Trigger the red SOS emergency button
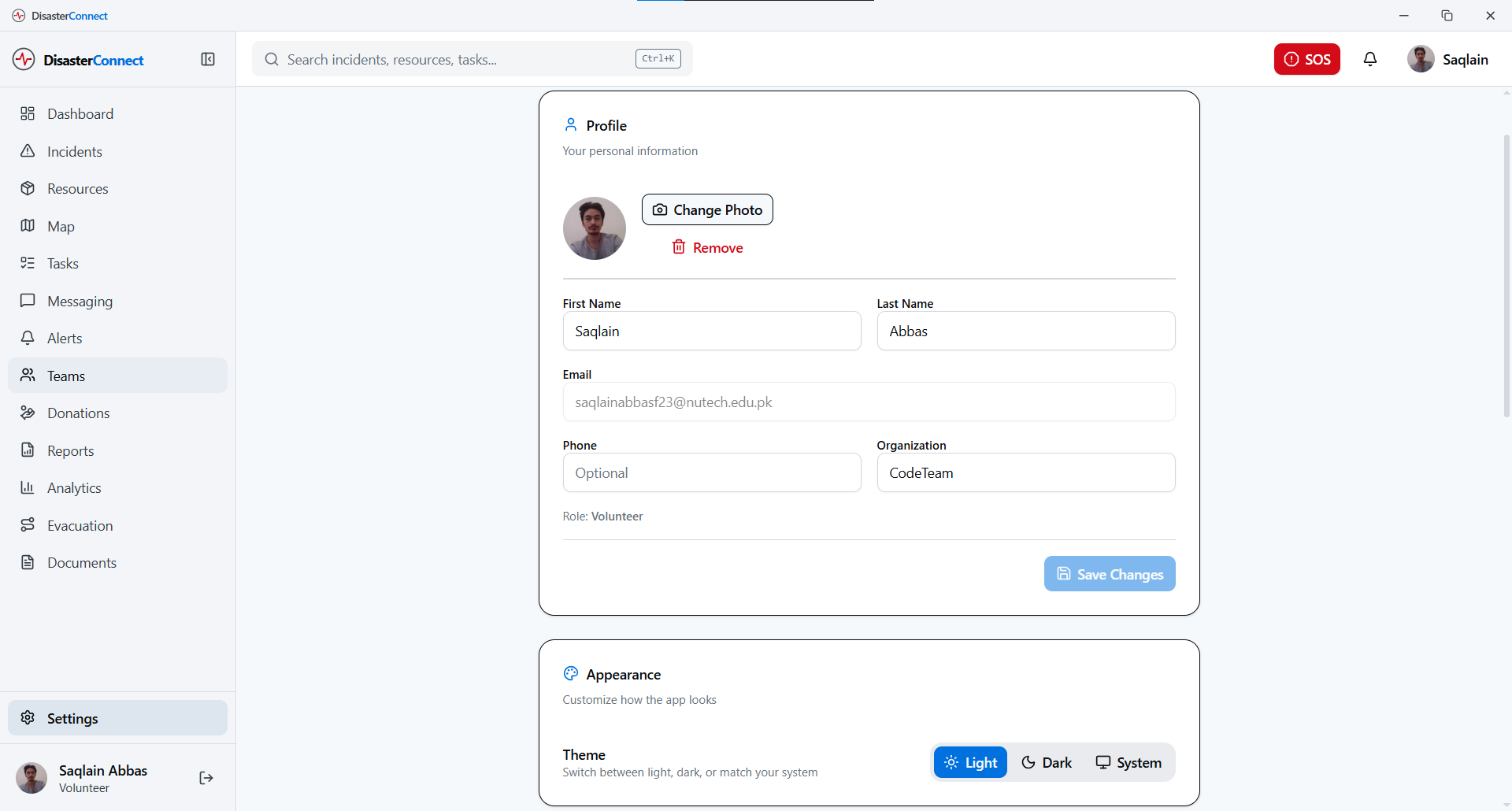Image resolution: width=1512 pixels, height=811 pixels. point(1306,59)
